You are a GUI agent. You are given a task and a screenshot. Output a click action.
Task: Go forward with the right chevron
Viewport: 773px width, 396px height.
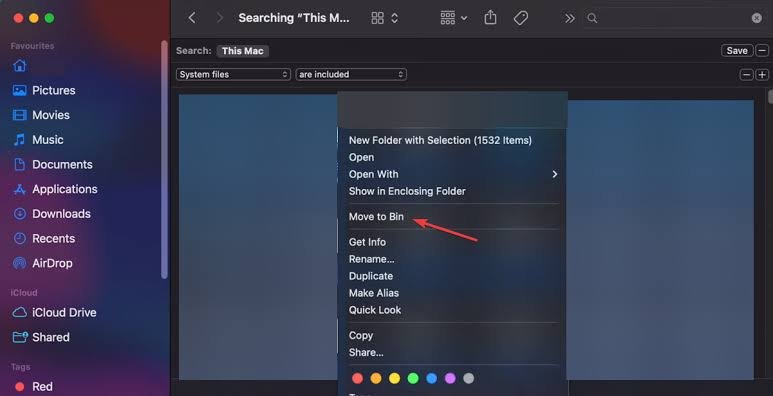tap(220, 18)
